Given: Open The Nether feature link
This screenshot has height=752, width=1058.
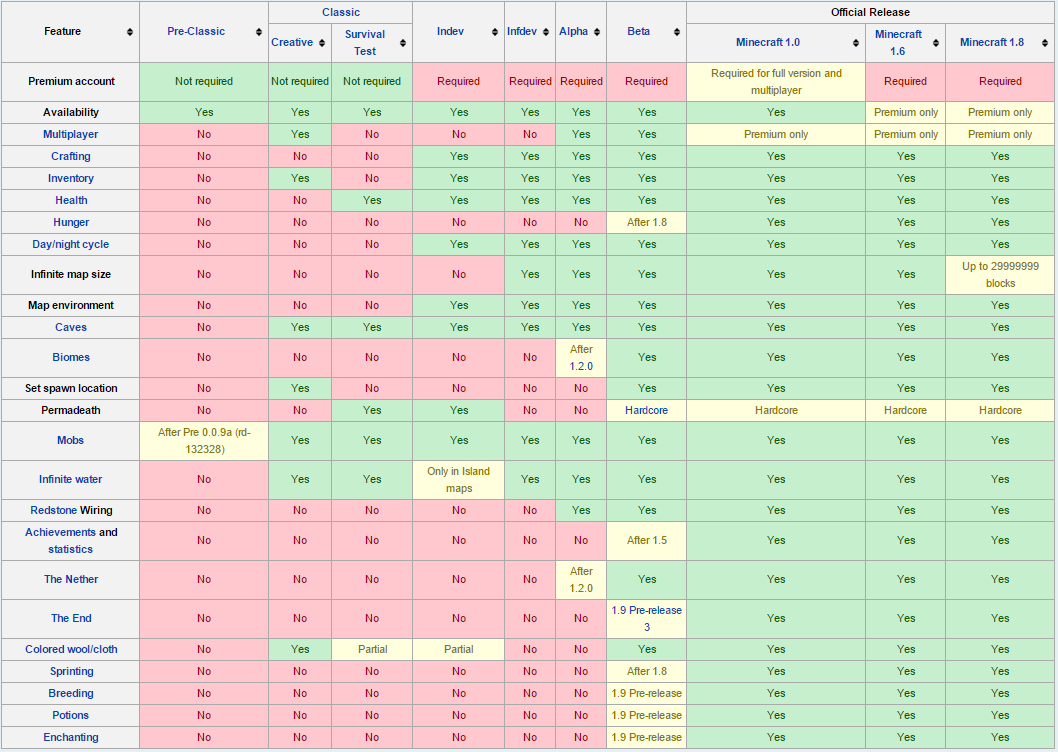Looking at the screenshot, I should (71, 579).
